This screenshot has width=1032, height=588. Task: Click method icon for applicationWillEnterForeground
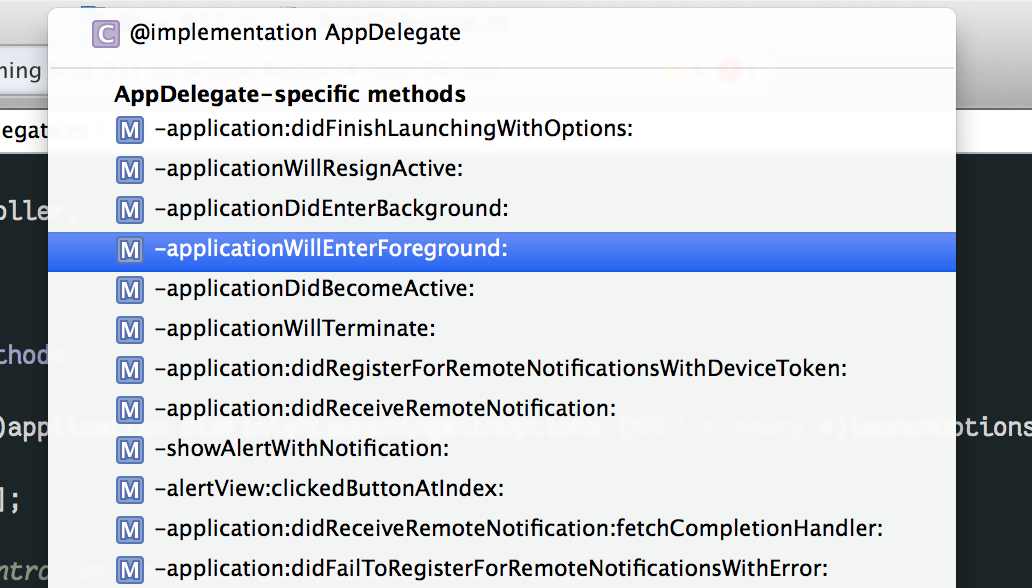[x=130, y=249]
